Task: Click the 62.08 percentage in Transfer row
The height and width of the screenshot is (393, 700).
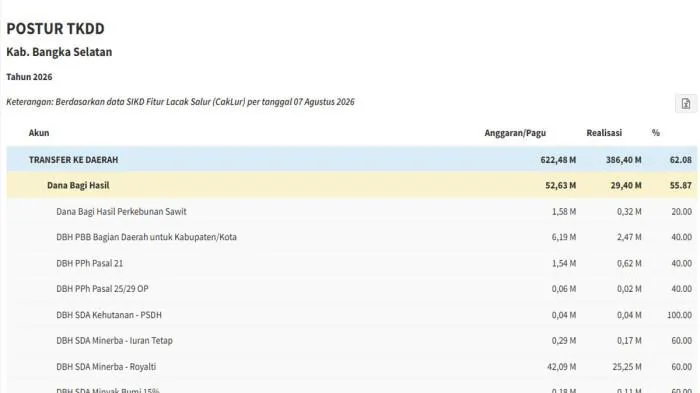Action: point(681,159)
